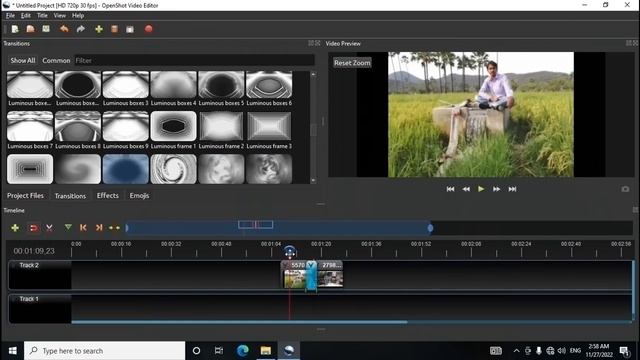640x360 pixels.
Task: Click the timeline horizontal scrollbar
Action: click(239, 322)
